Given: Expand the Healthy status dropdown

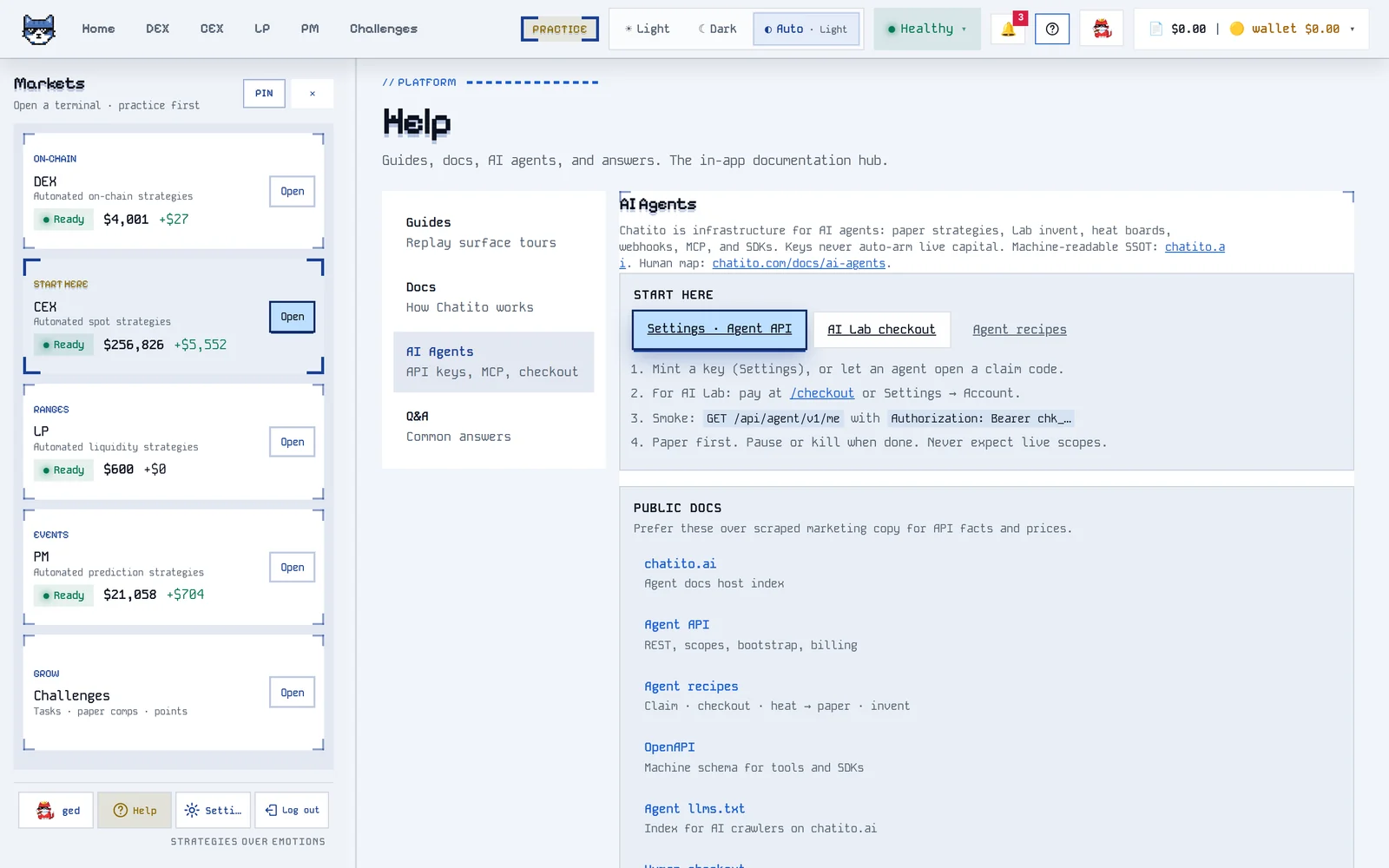Looking at the screenshot, I should [927, 29].
